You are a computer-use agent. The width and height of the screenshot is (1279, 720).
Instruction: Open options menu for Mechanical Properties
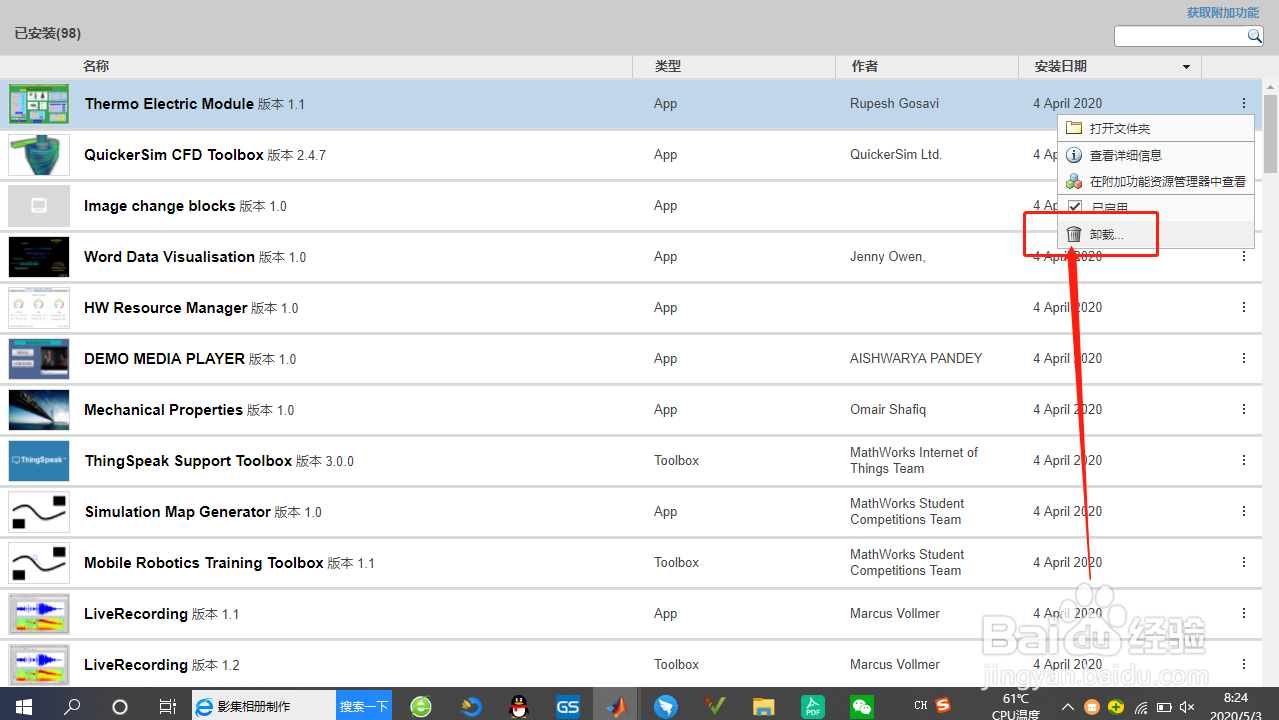(1244, 409)
